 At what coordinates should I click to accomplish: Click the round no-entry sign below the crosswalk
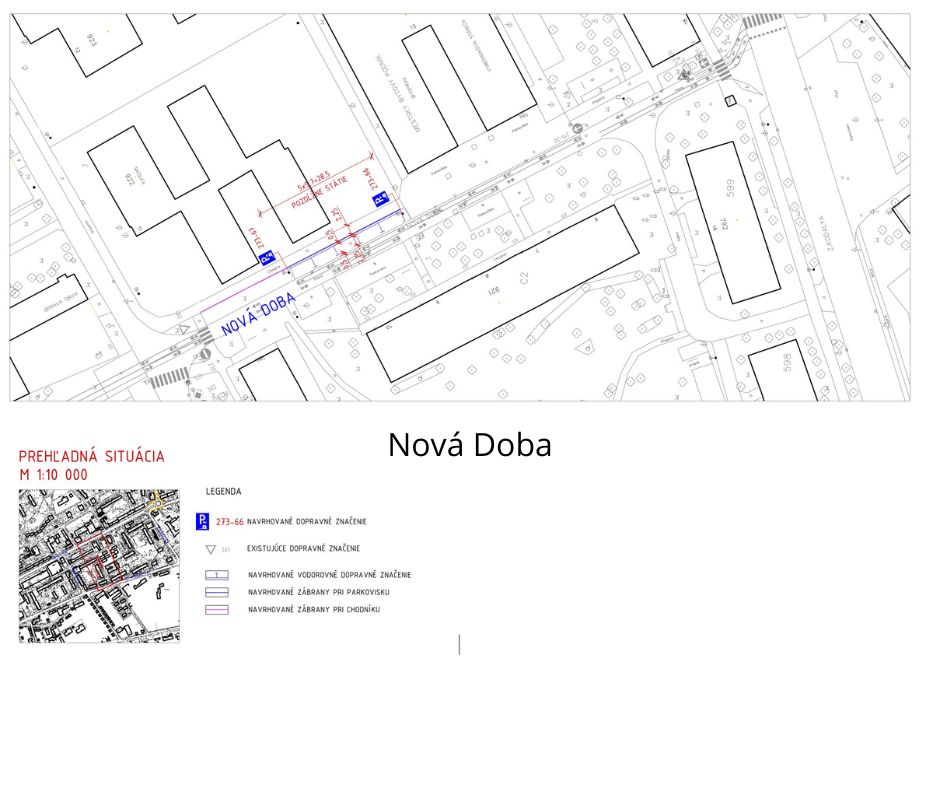click(x=205, y=353)
